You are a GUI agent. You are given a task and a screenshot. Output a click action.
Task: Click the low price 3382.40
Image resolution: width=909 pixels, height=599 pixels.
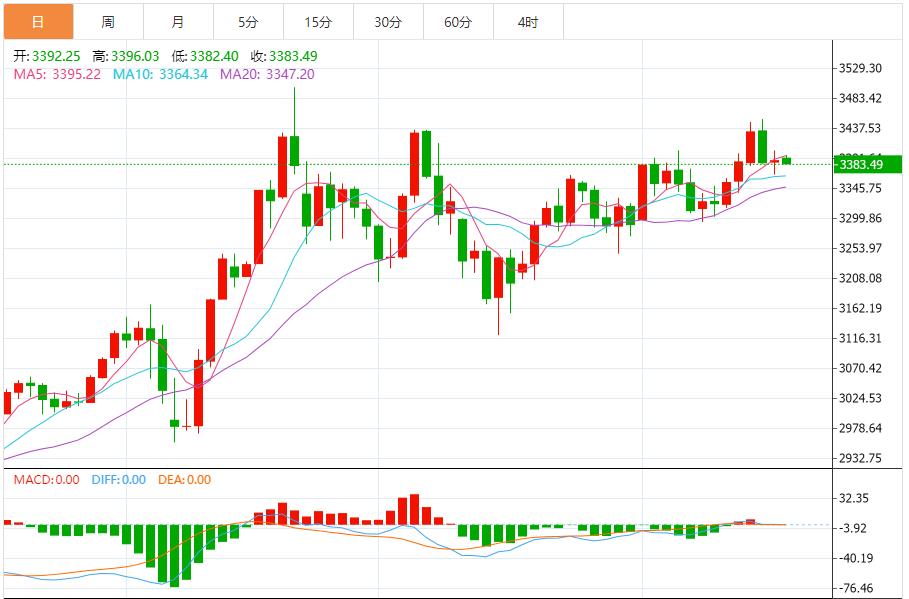pos(214,56)
